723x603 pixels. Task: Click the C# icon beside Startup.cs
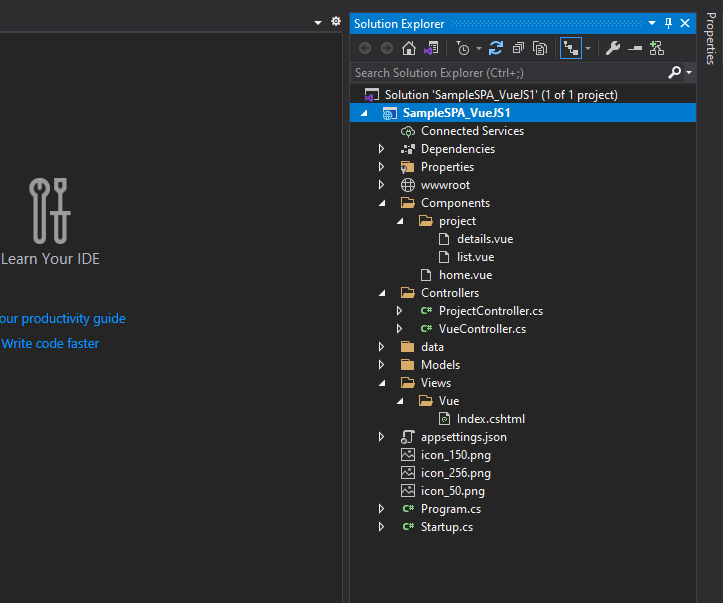point(408,526)
